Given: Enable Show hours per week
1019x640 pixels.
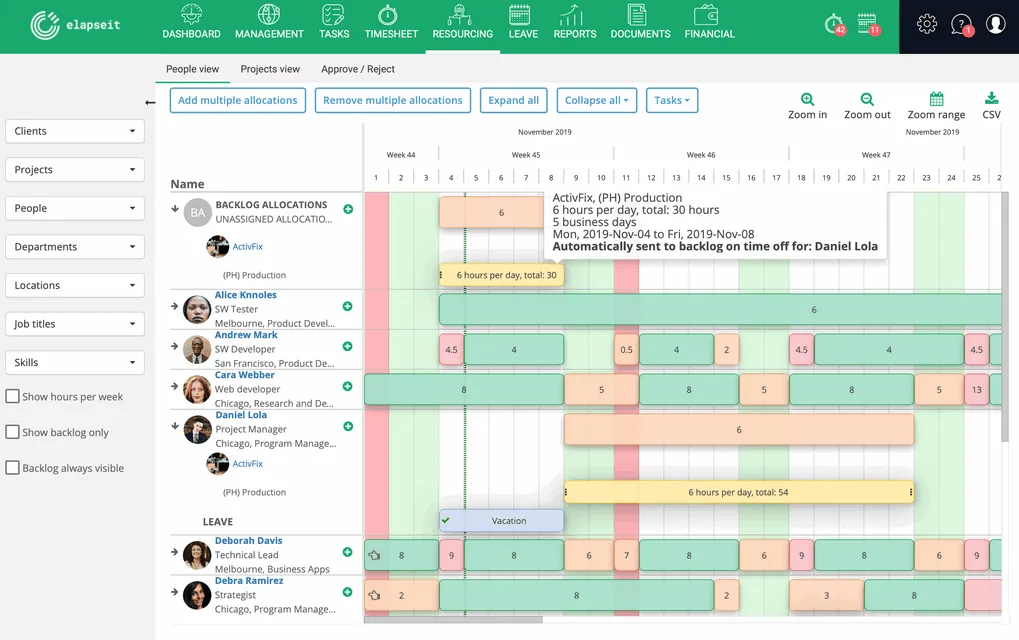Looking at the screenshot, I should tap(12, 396).
